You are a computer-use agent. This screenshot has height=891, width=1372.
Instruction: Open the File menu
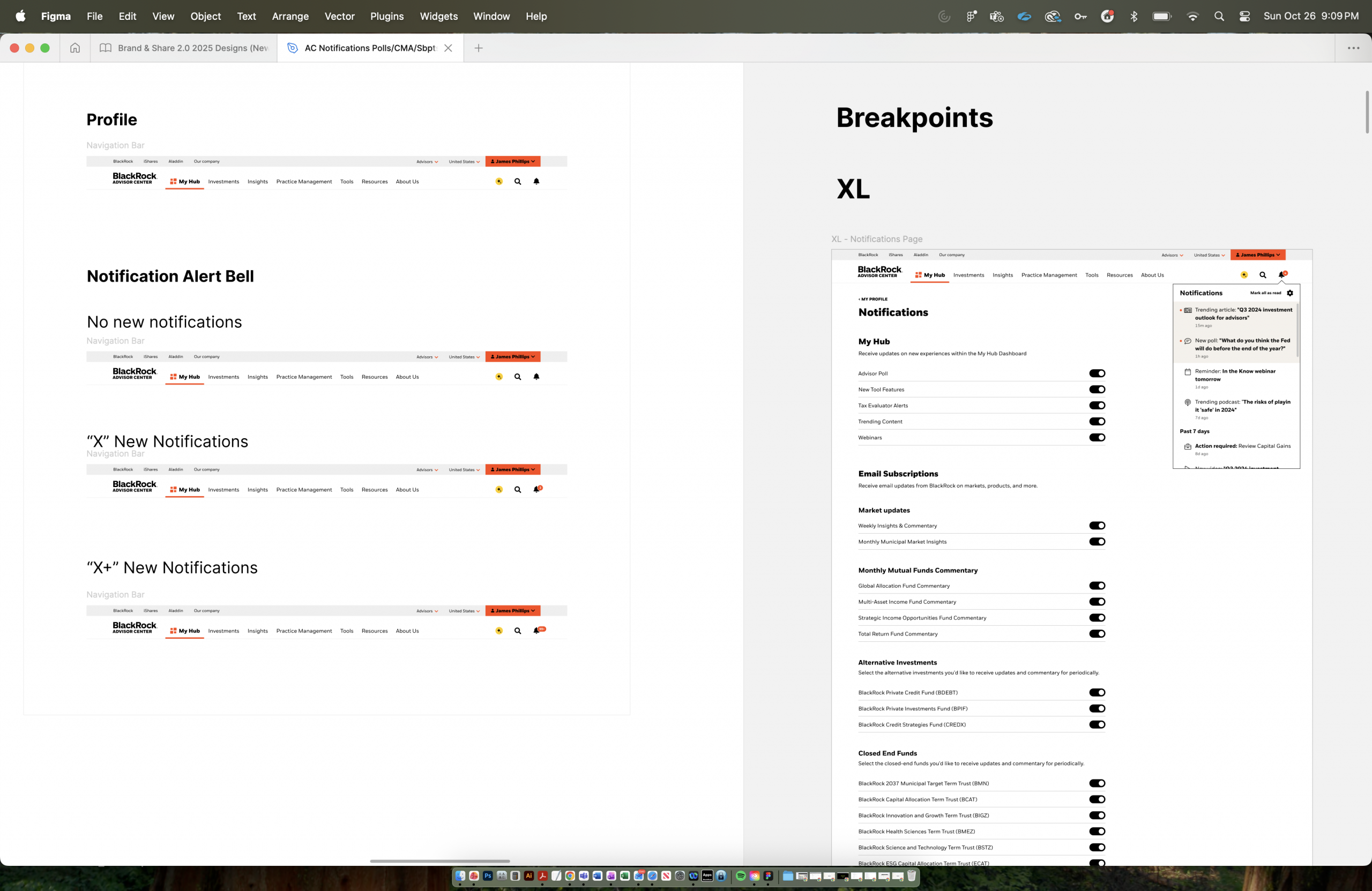(94, 16)
